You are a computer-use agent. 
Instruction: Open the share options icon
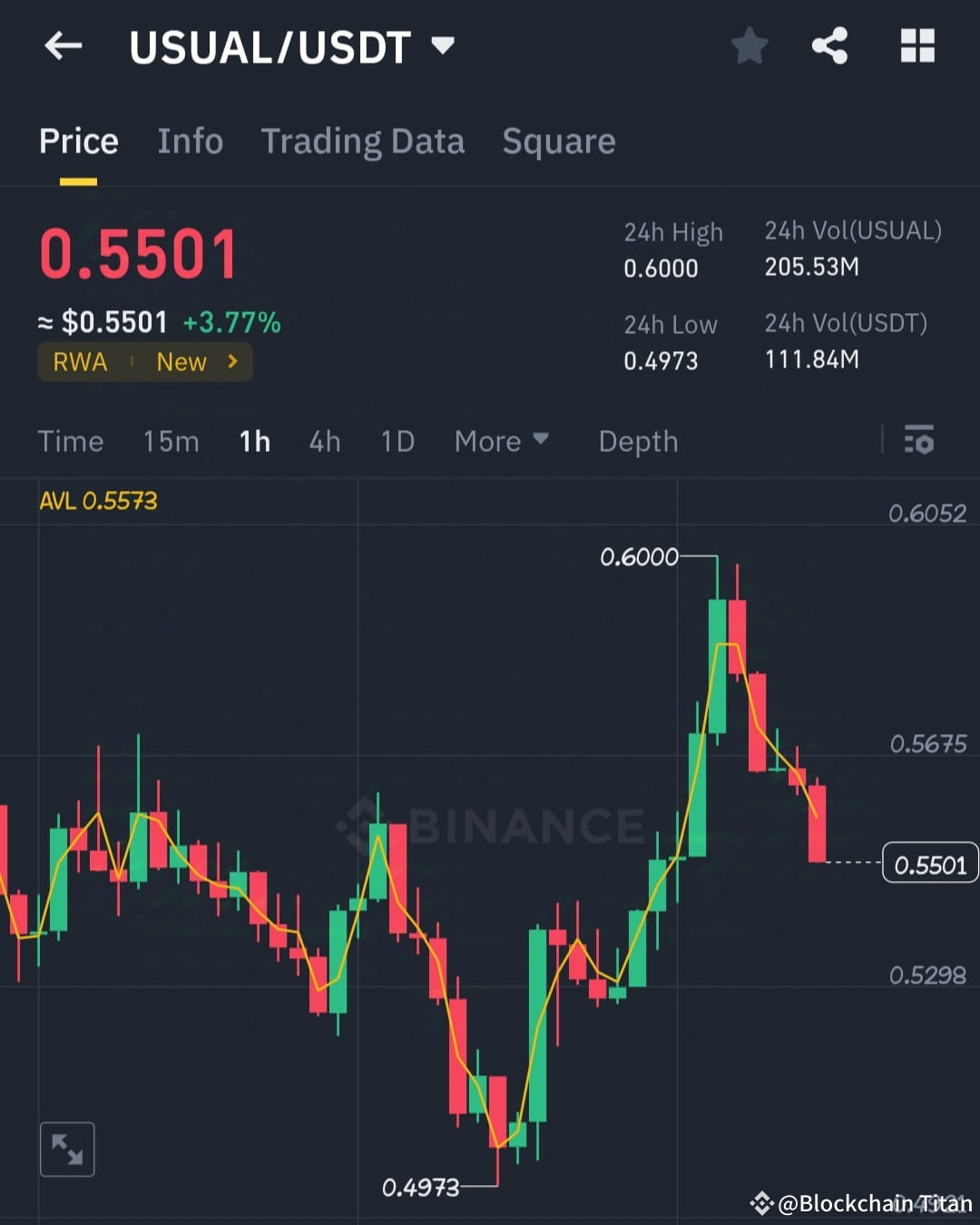click(x=829, y=45)
